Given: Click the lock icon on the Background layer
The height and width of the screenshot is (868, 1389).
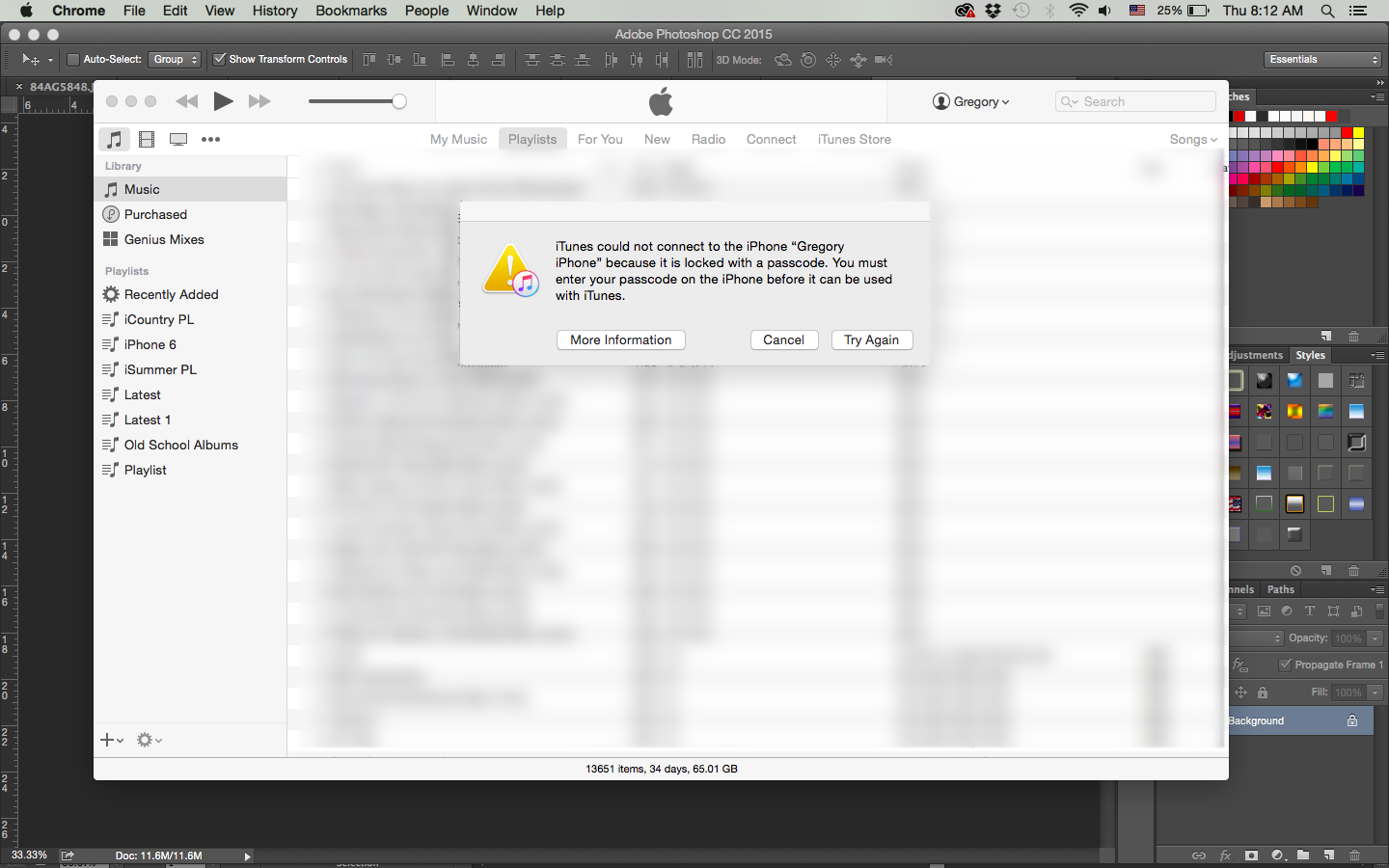Looking at the screenshot, I should pos(1352,720).
